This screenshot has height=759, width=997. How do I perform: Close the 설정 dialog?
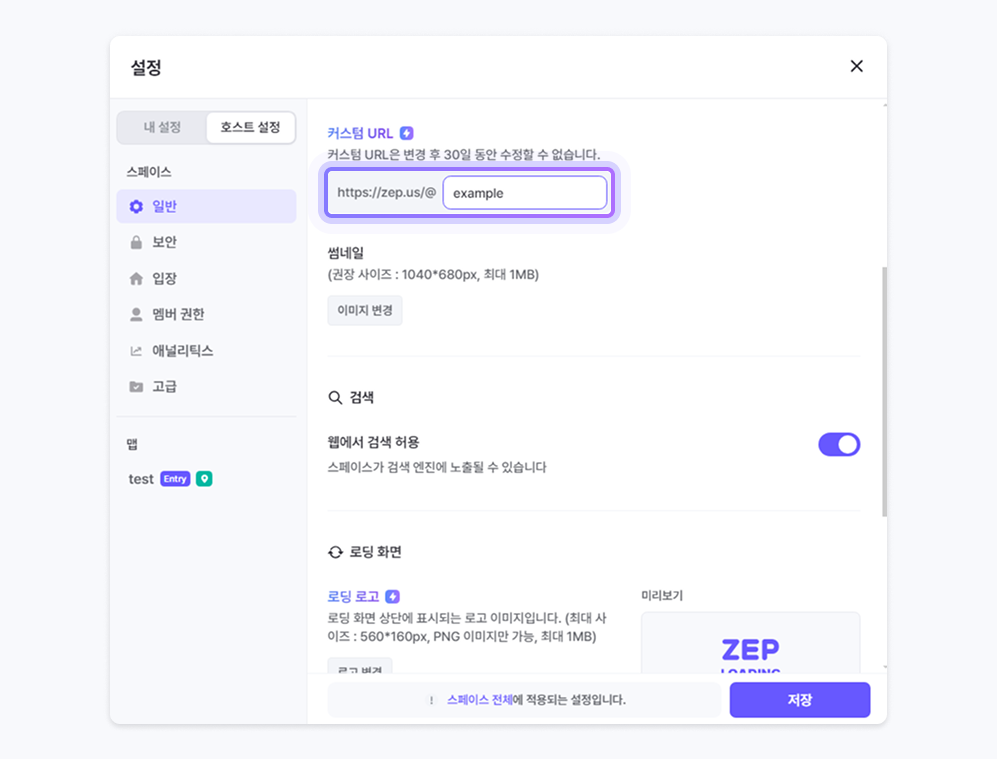click(x=856, y=66)
